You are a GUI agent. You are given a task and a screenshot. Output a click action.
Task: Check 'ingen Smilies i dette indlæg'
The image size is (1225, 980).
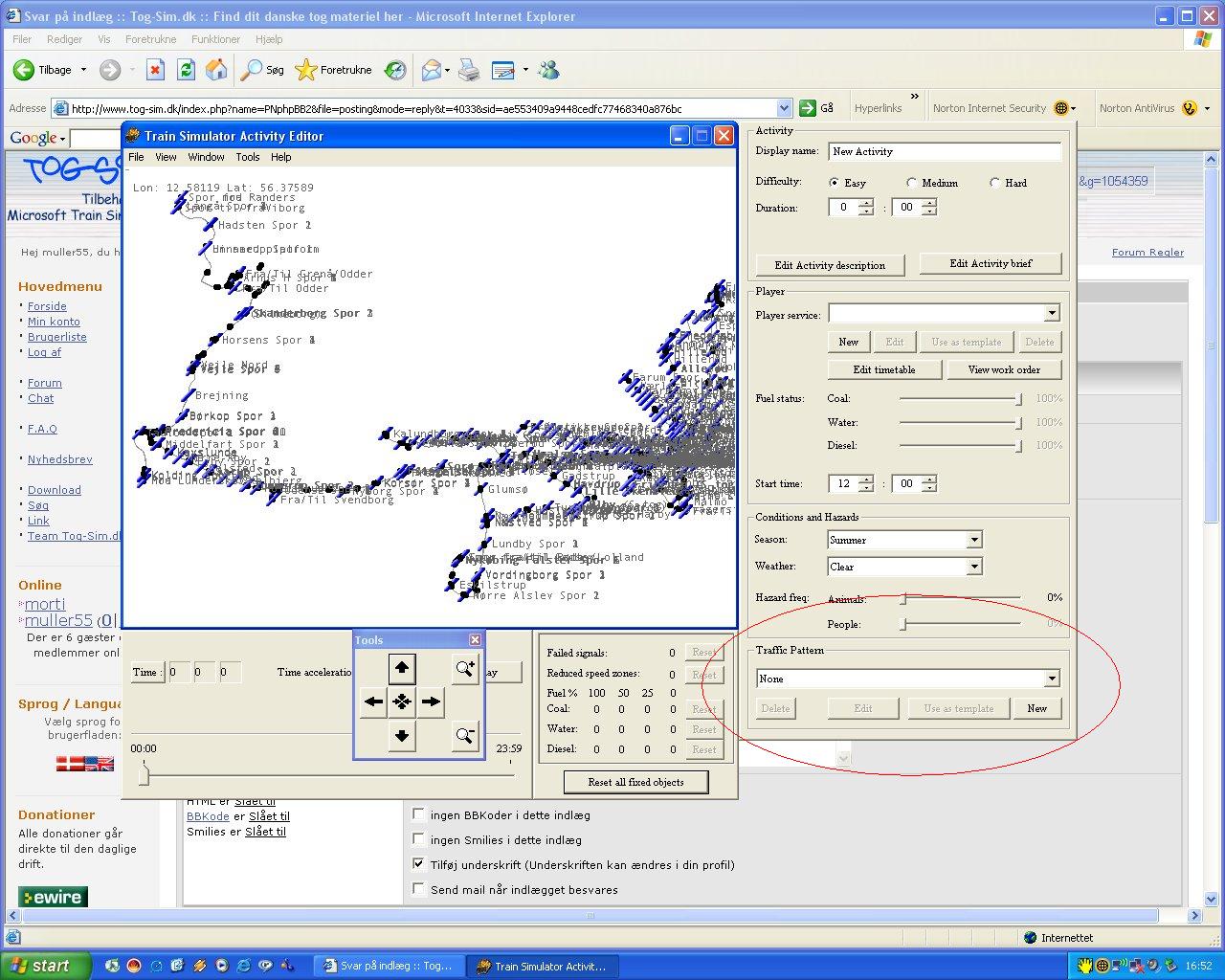pos(418,839)
